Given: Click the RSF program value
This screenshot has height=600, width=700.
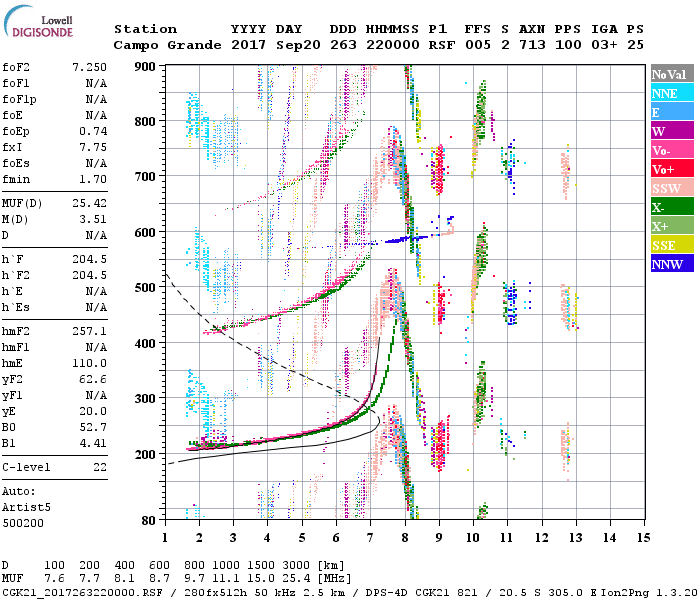Looking at the screenshot, I should click(x=442, y=45).
